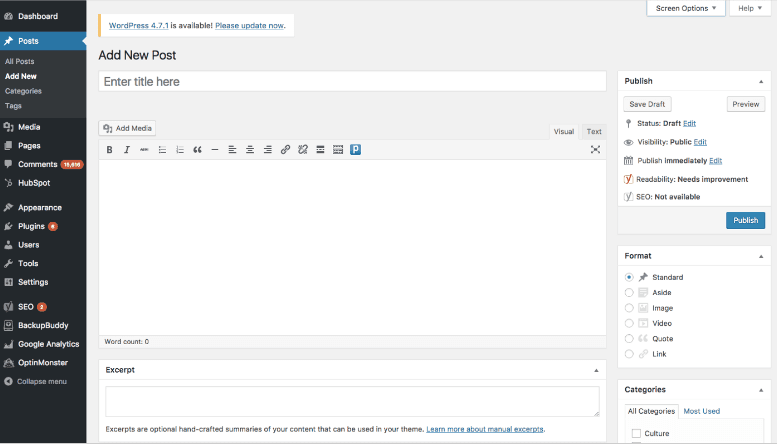
Task: Select the Aside post format
Action: (x=629, y=292)
